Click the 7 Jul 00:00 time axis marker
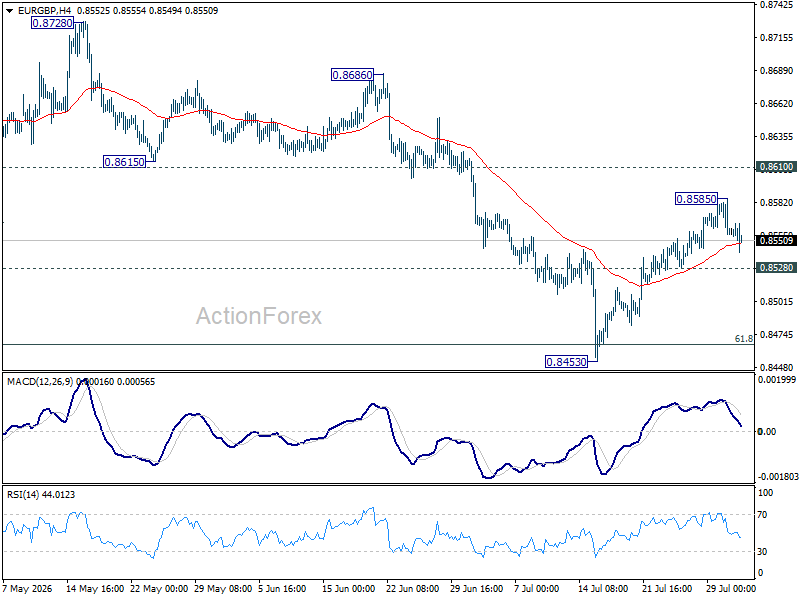 click(536, 589)
